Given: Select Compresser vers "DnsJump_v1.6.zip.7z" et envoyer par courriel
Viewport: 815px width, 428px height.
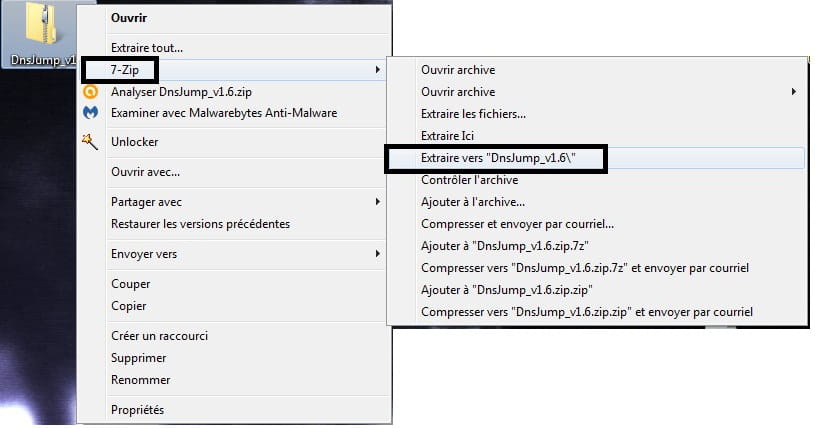Looking at the screenshot, I should coord(585,268).
